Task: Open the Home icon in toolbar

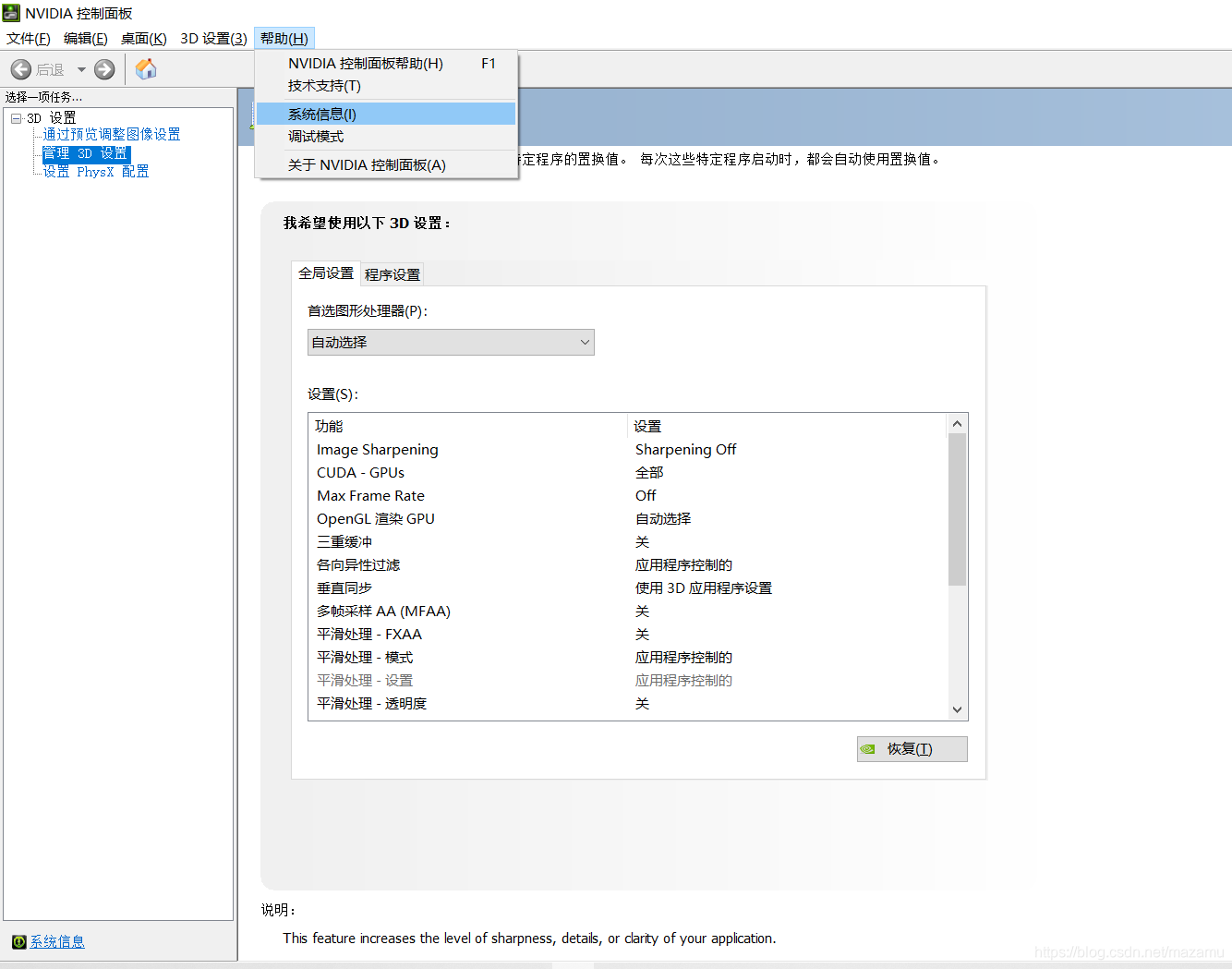Action: [x=146, y=69]
